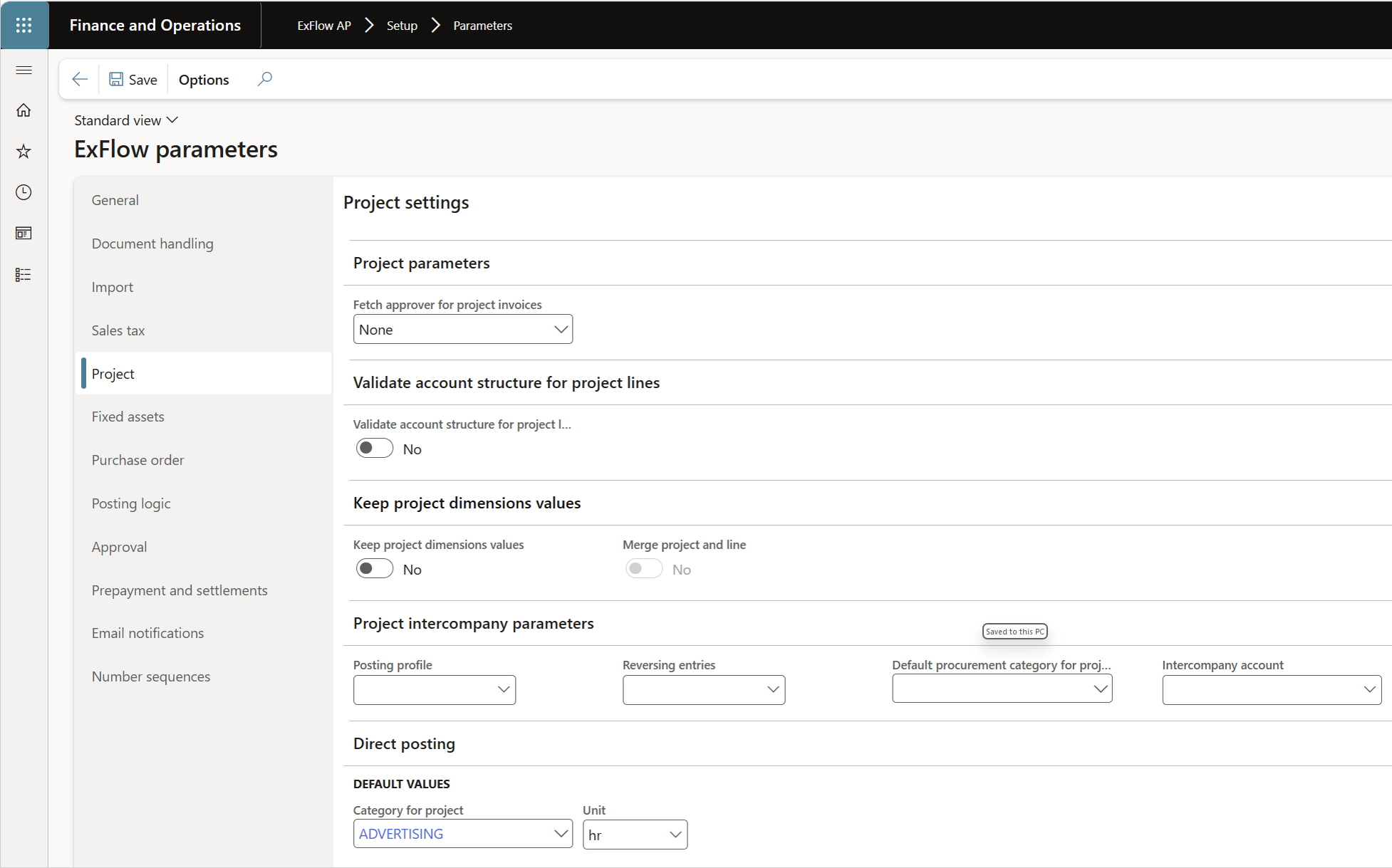Select the Email notifications tab

203,633
